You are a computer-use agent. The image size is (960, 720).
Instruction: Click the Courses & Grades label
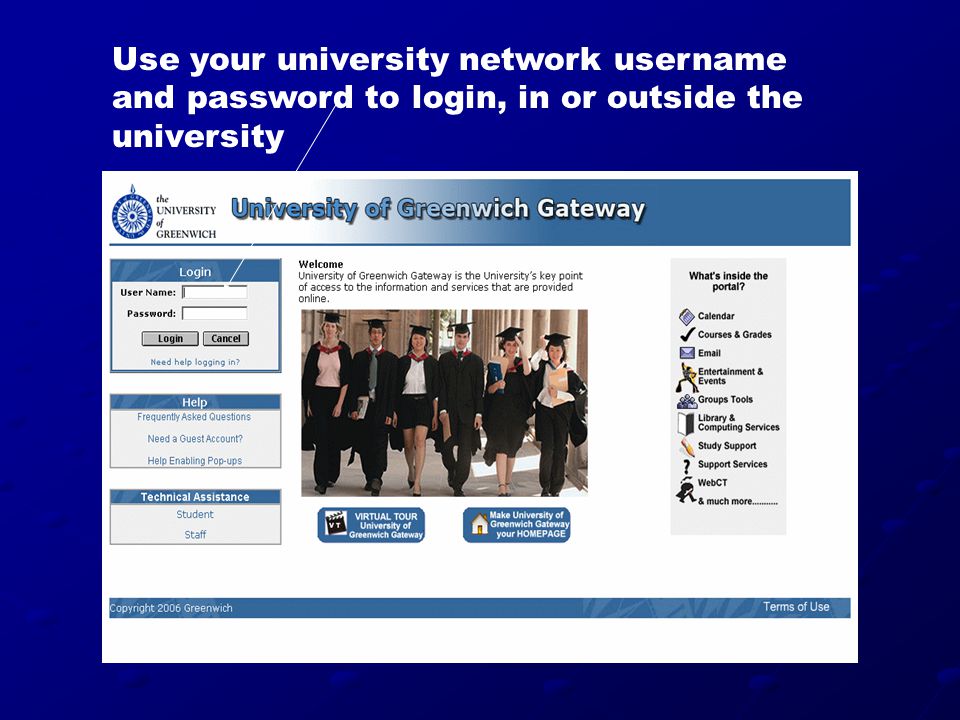(x=735, y=335)
